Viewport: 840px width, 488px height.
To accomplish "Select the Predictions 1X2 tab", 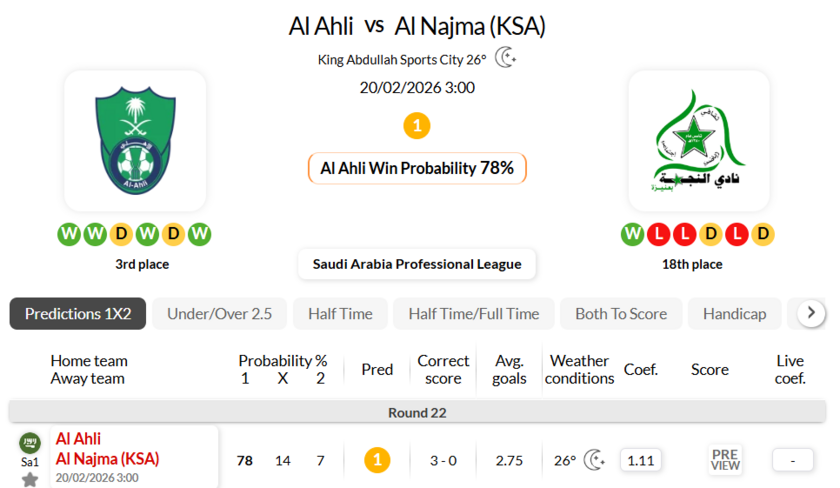I will (78, 314).
